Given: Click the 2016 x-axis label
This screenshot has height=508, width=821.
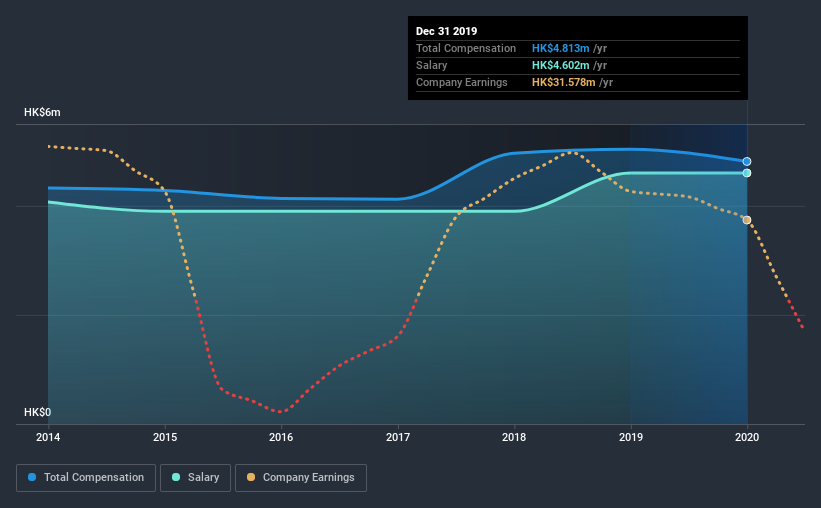Looking at the screenshot, I should tap(281, 437).
